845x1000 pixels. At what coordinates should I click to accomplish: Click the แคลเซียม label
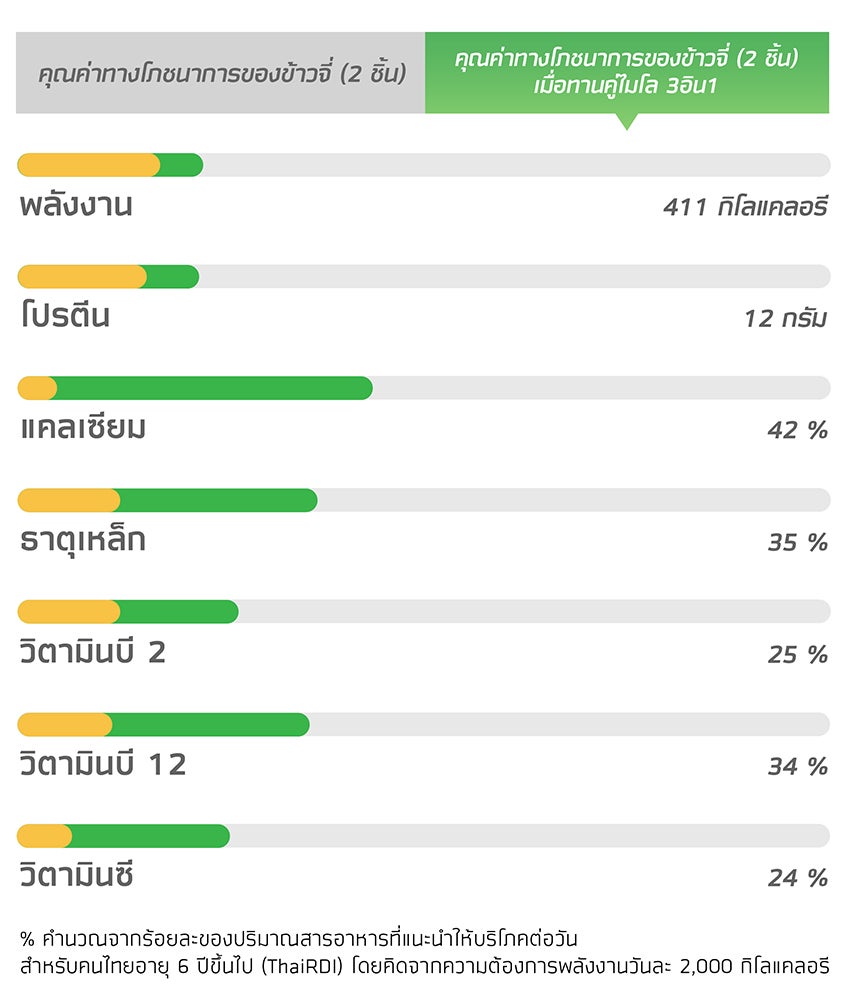pos(83,428)
